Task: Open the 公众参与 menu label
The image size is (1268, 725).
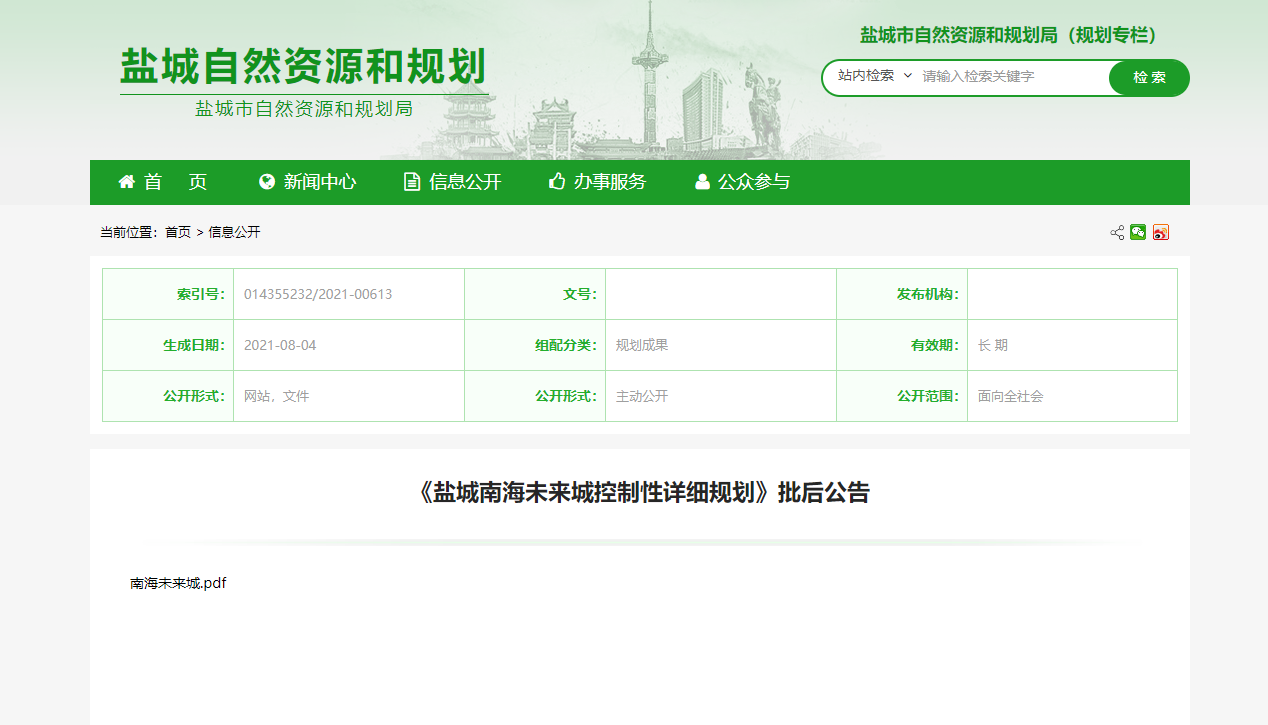Action: point(754,182)
